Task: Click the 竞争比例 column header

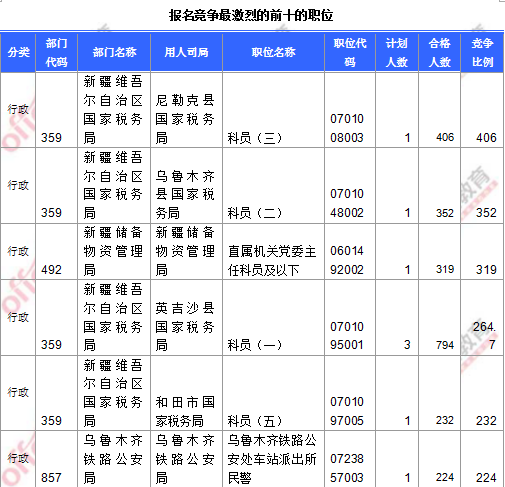Action: pos(482,52)
